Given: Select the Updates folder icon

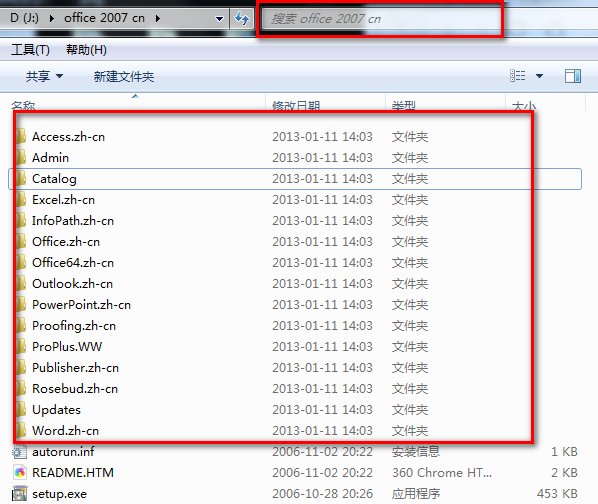Looking at the screenshot, I should coord(20,409).
